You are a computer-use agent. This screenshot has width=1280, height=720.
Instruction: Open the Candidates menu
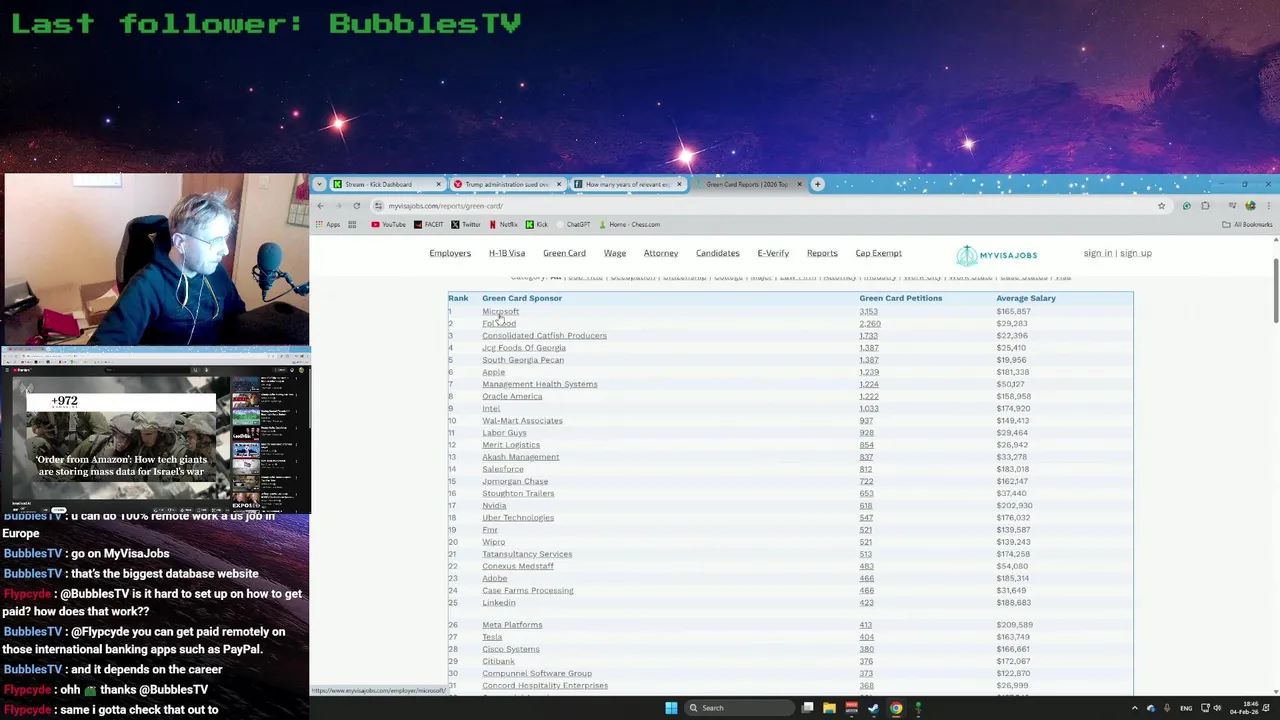coord(718,253)
